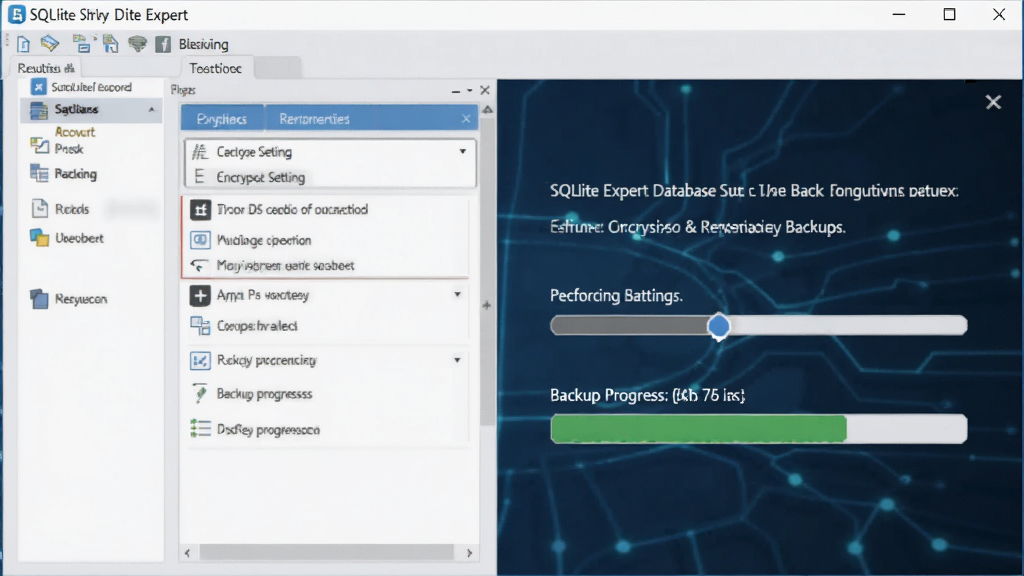Click the green funnel toolbar icon
Screen dimensions: 1024x576
[x=137, y=44]
